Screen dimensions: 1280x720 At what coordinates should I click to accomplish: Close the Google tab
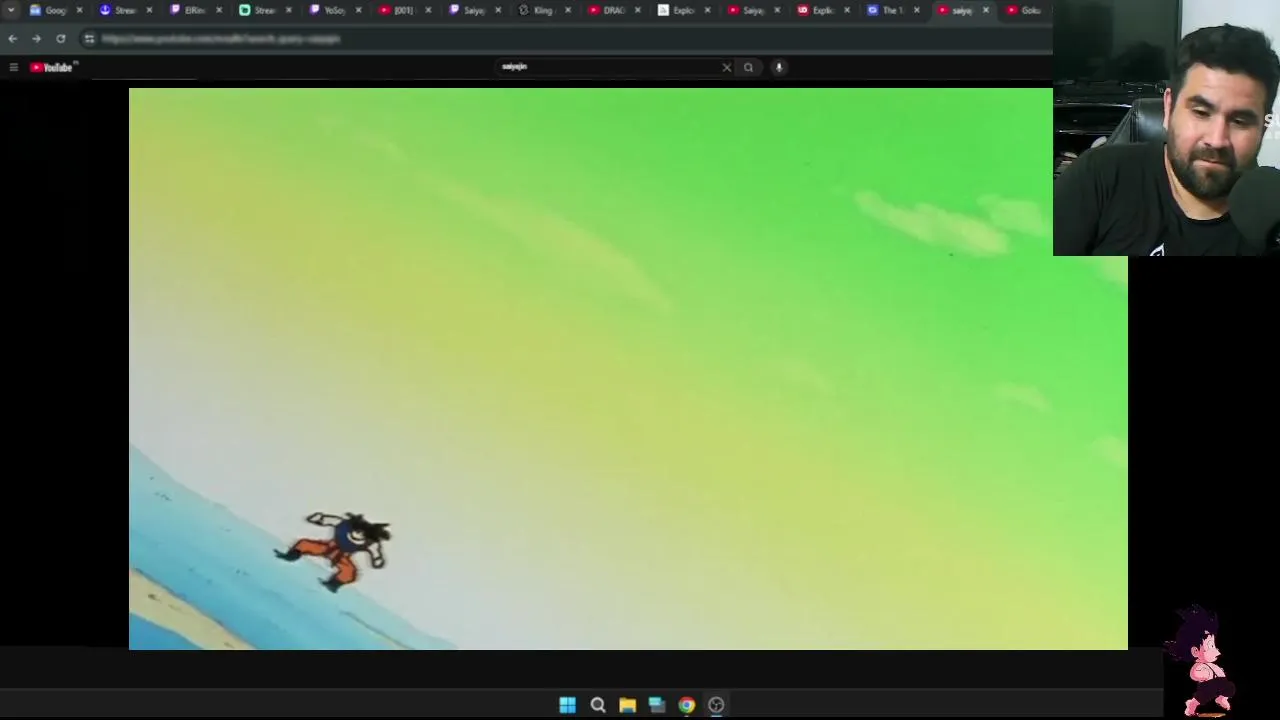79,10
